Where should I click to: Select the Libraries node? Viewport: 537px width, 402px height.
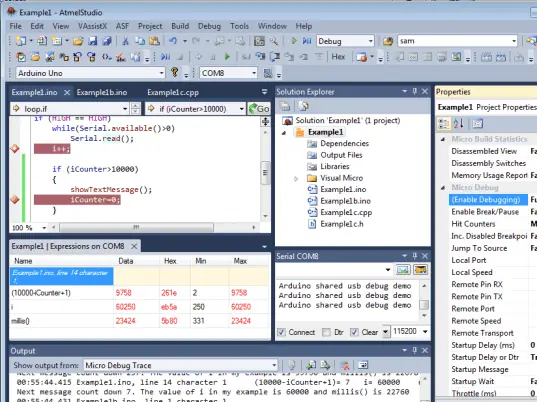coord(335,166)
